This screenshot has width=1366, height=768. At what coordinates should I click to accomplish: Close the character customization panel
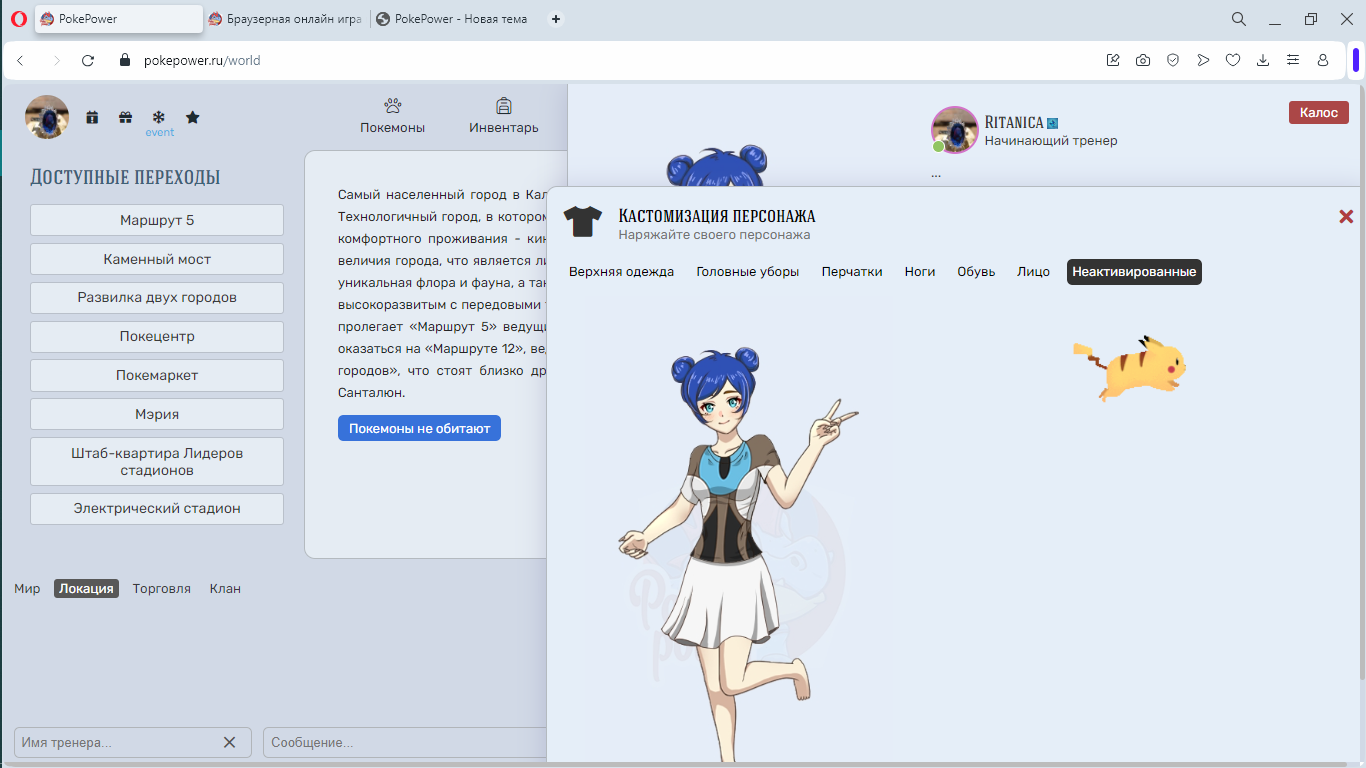pyautogui.click(x=1346, y=216)
